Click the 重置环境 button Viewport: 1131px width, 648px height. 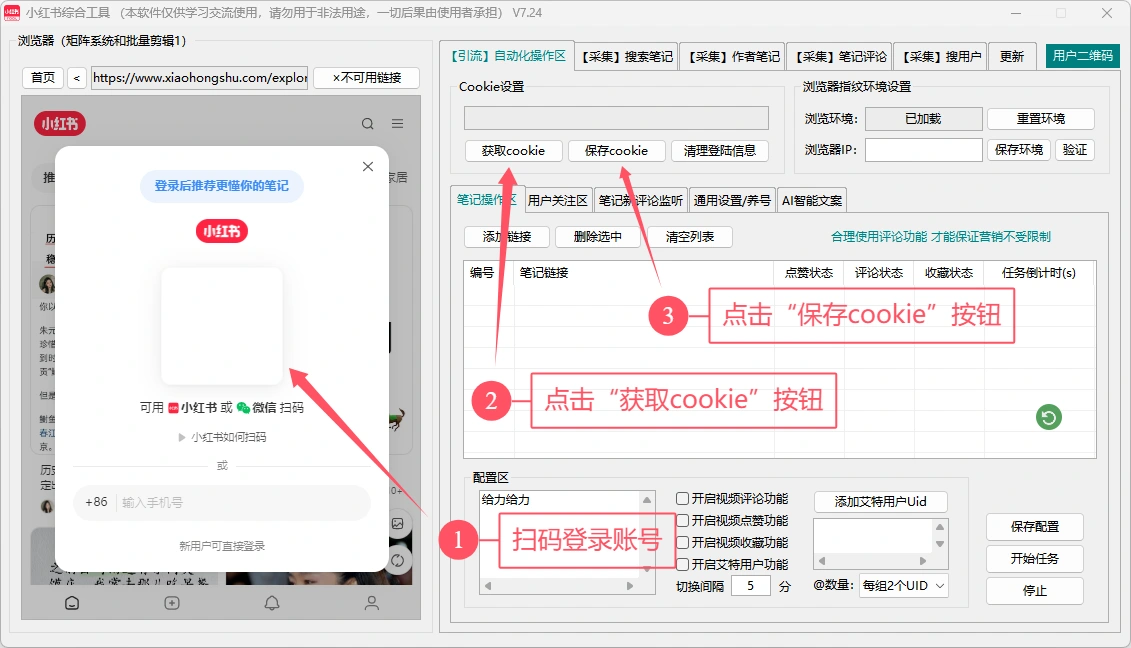[x=1041, y=118]
